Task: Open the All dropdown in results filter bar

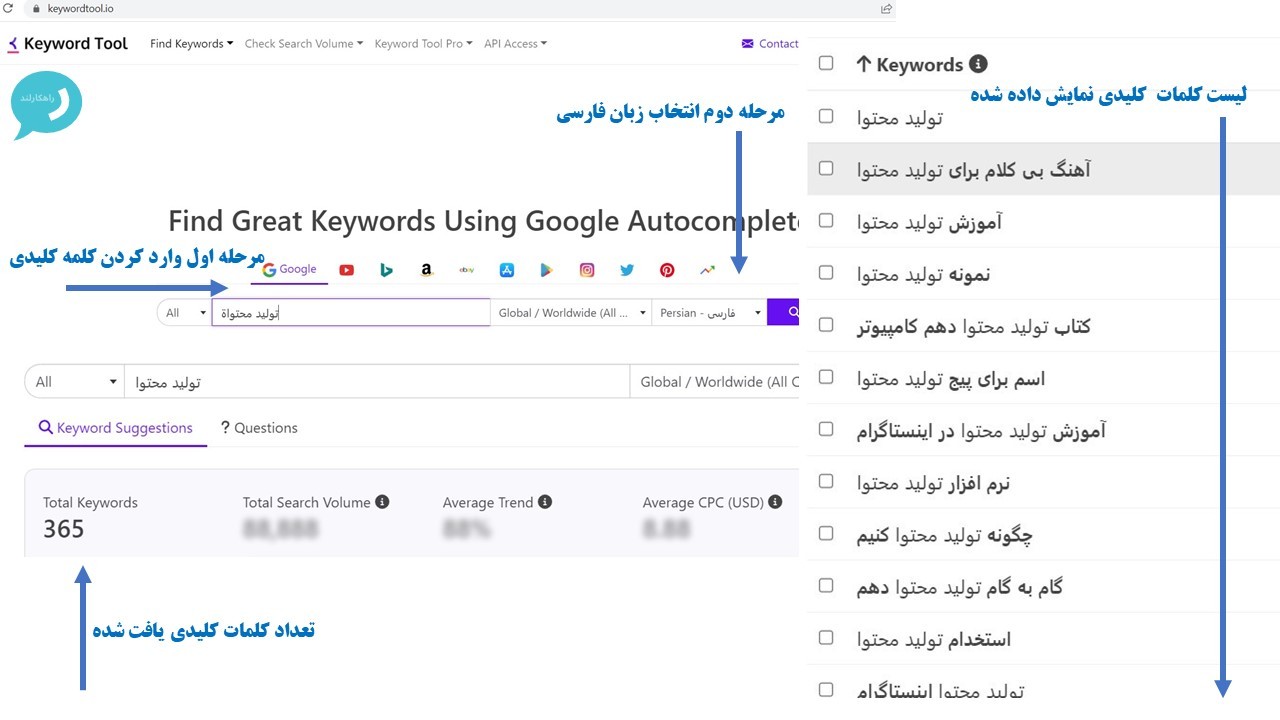Action: pos(74,382)
